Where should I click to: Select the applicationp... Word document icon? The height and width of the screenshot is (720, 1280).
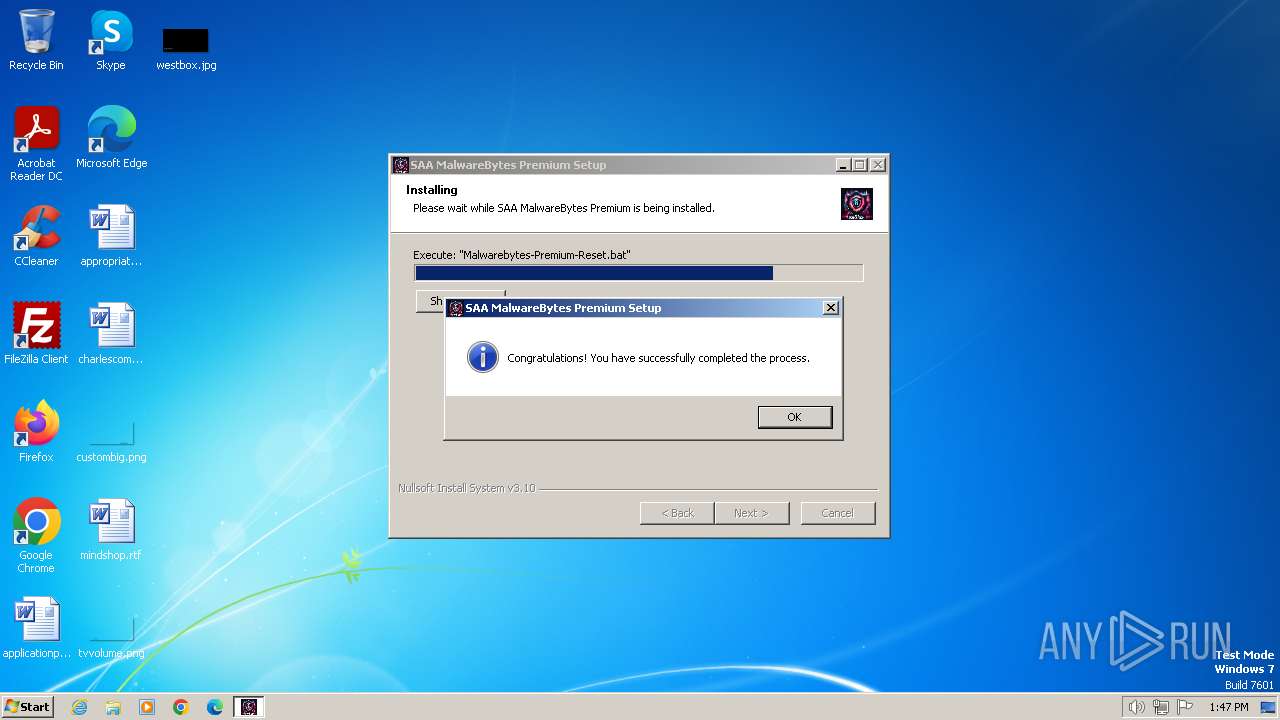coord(36,628)
